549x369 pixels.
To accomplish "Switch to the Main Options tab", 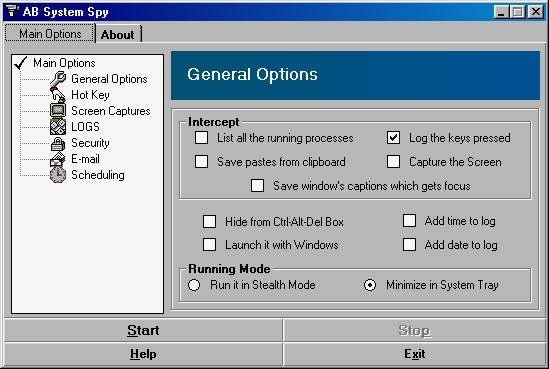I will (x=50, y=34).
